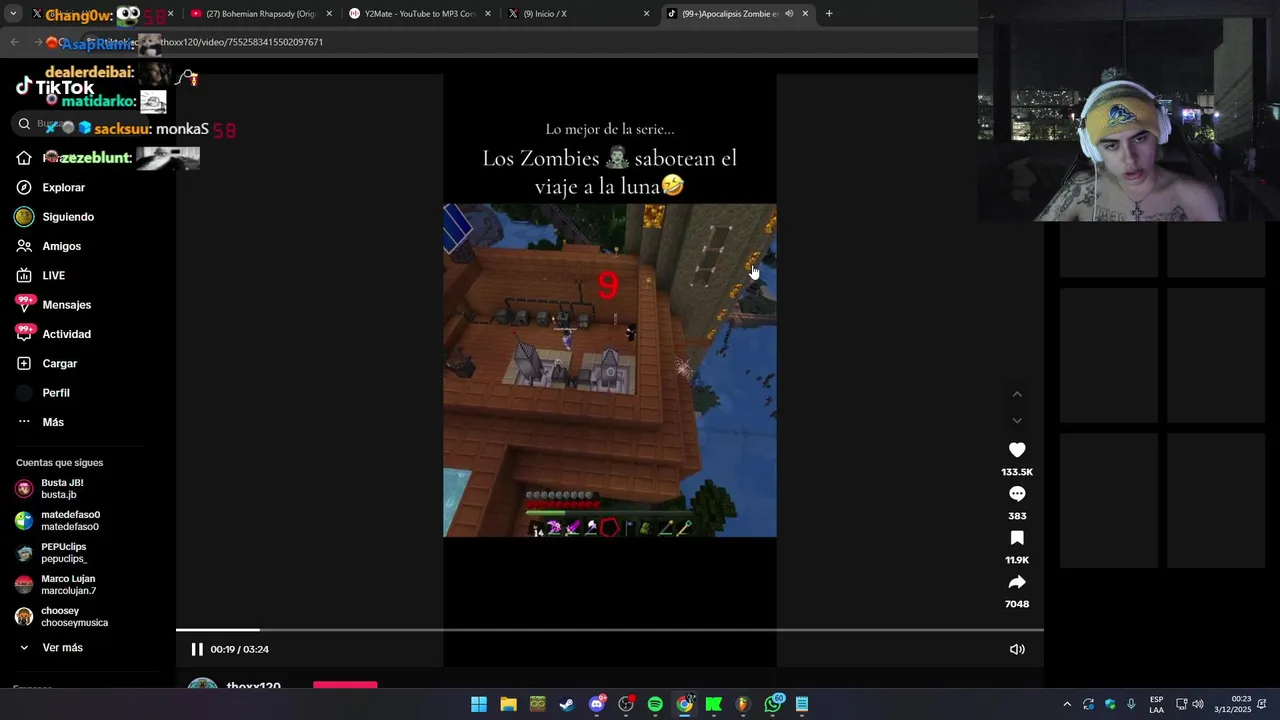This screenshot has width=1280, height=720.
Task: Open system volume tray icon
Action: 1198,704
